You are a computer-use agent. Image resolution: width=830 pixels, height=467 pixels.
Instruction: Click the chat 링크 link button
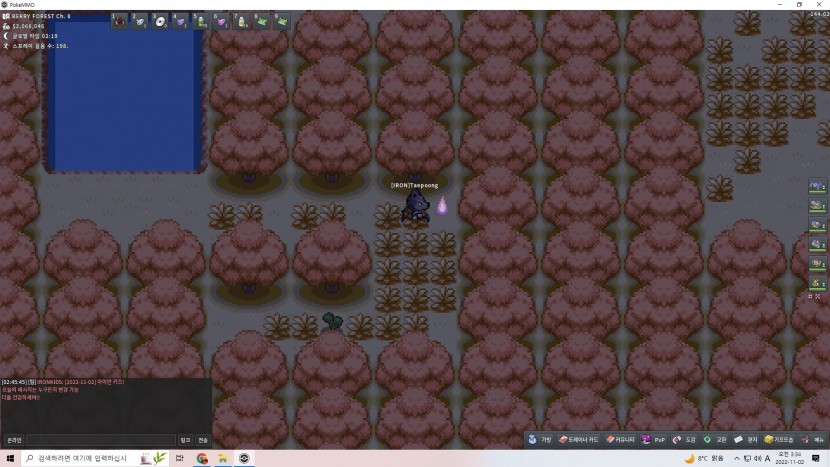pyautogui.click(x=185, y=440)
